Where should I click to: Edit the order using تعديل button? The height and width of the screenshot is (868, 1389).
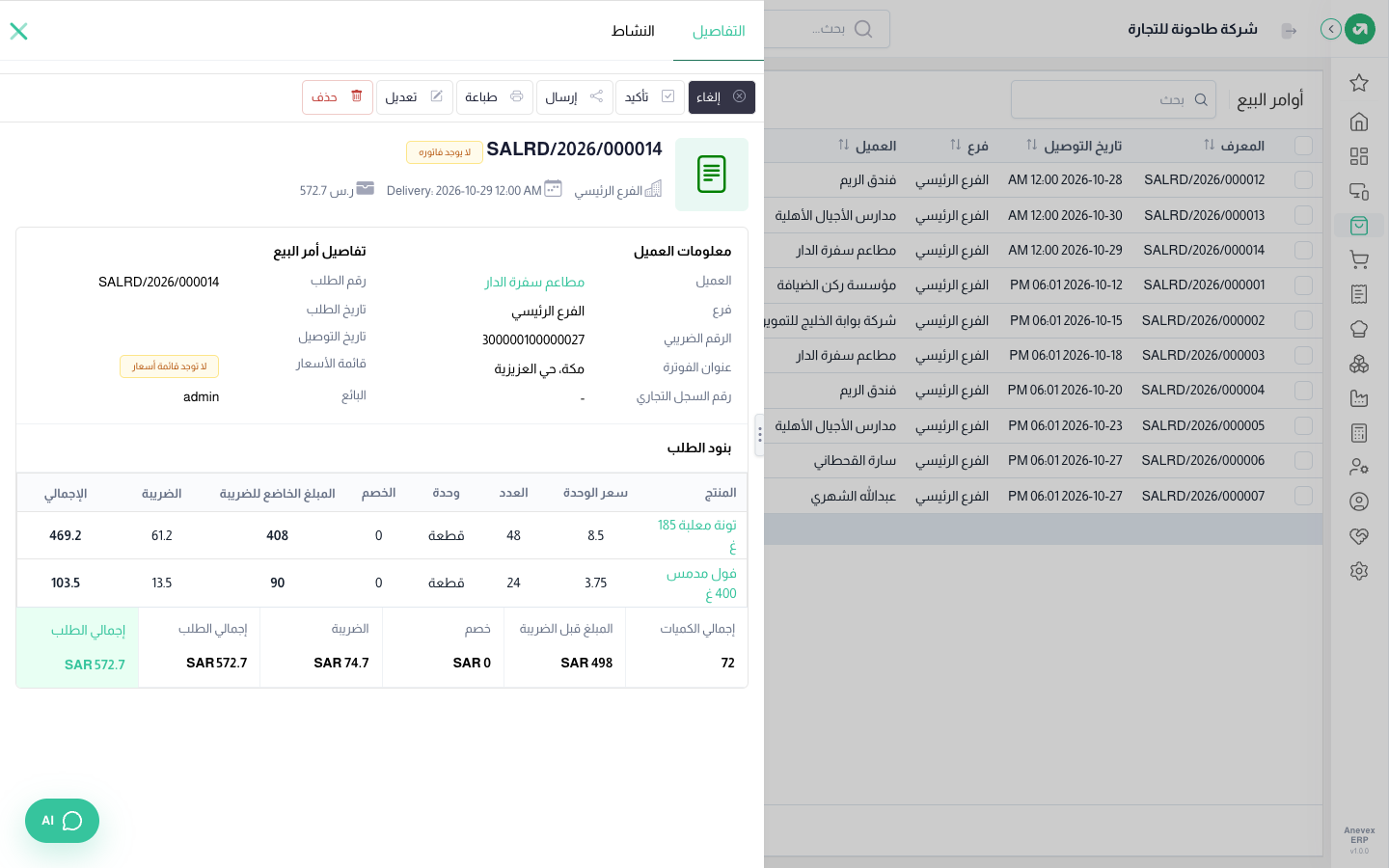(414, 97)
